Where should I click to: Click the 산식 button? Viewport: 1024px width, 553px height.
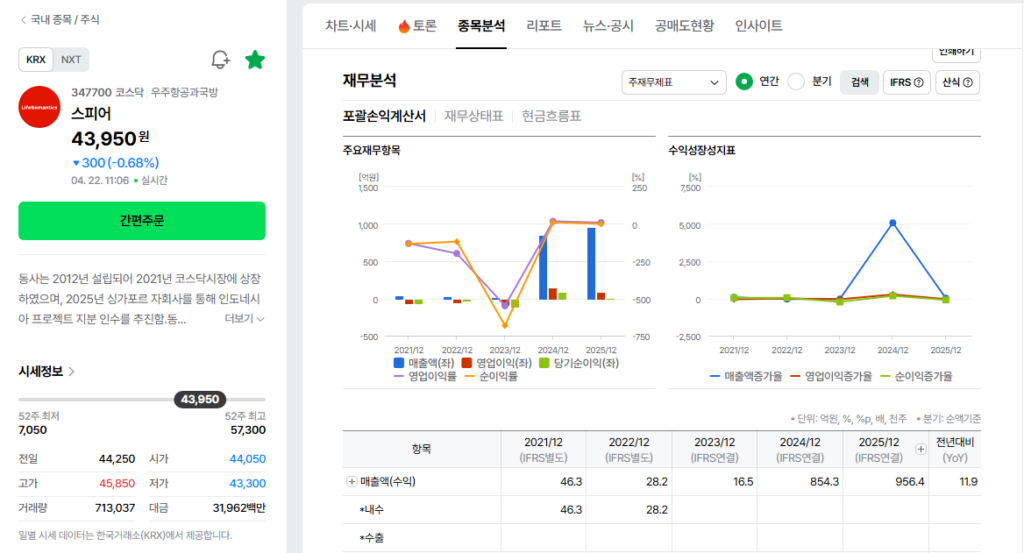coord(957,82)
